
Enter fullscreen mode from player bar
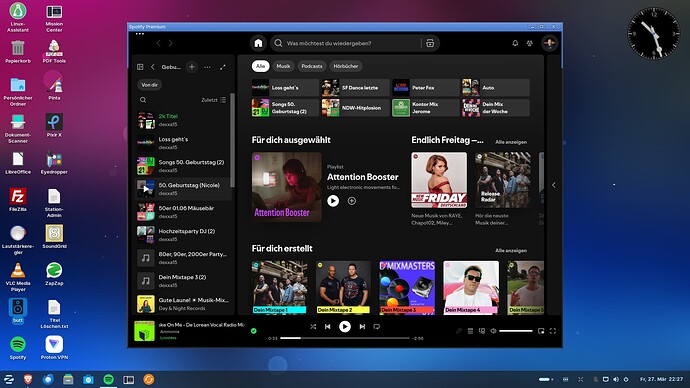tap(553, 331)
